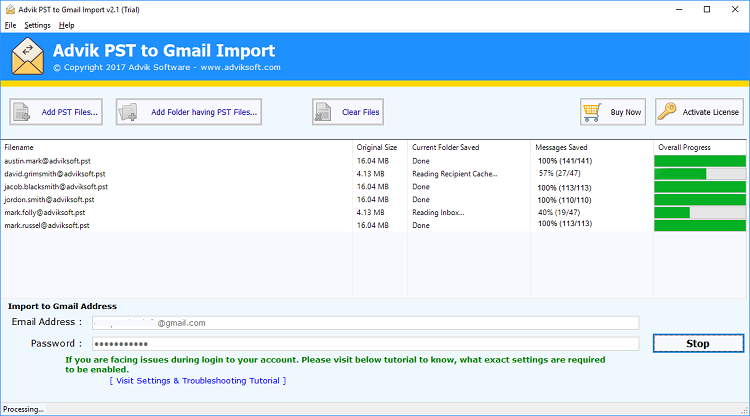Click the Clear Files button label
The image size is (750, 416).
tap(360, 112)
